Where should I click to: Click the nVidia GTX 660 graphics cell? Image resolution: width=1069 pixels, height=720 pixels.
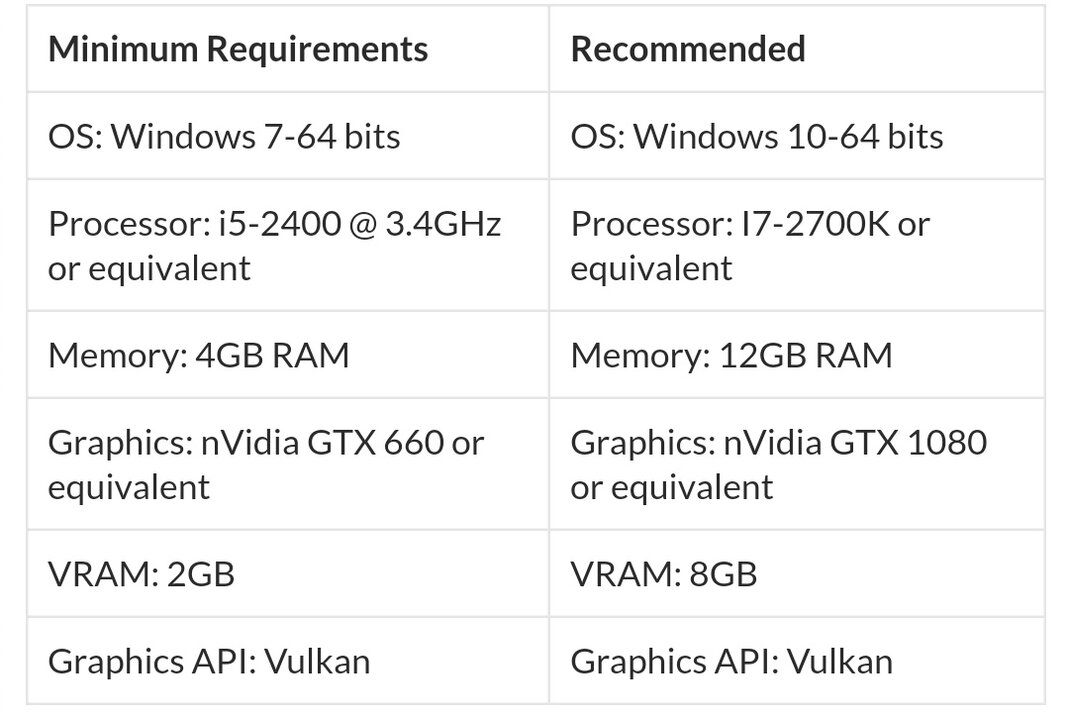288,464
